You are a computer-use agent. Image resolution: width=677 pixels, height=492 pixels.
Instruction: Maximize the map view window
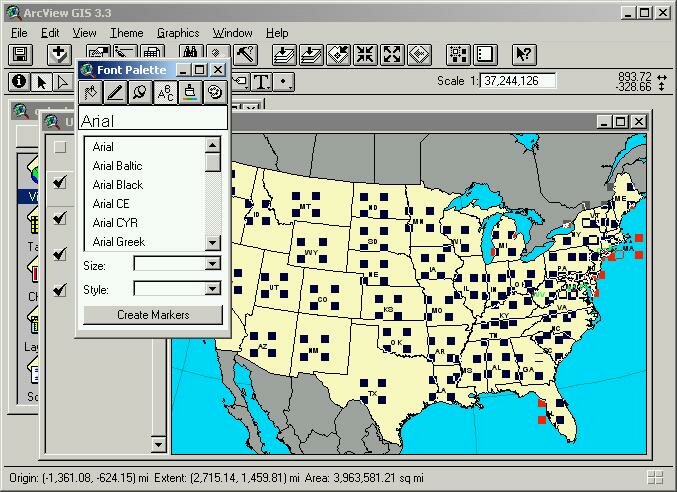click(x=620, y=122)
